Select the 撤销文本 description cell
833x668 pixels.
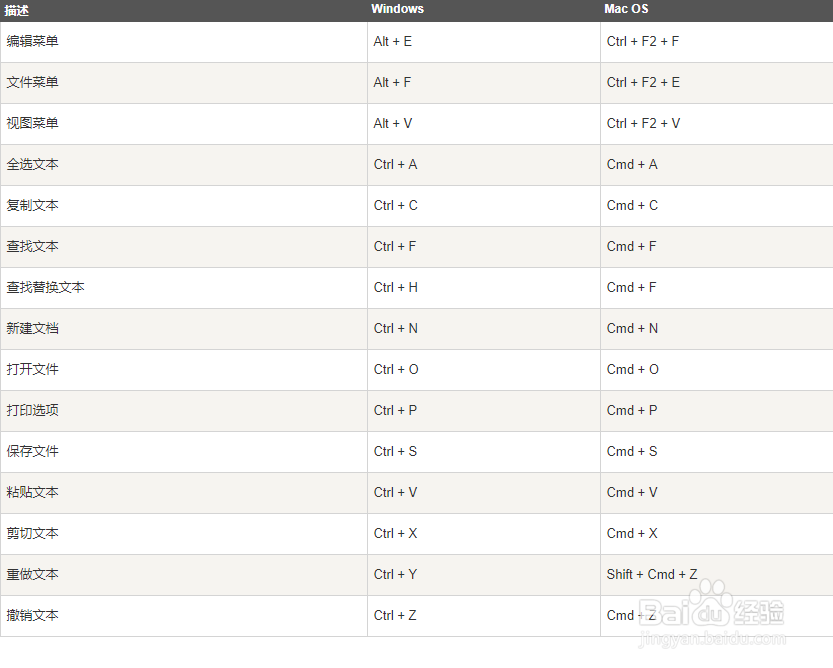33,616
